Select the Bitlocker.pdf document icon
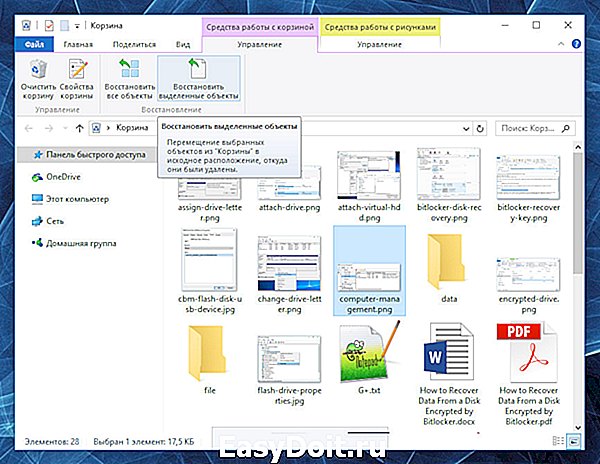 coord(527,353)
